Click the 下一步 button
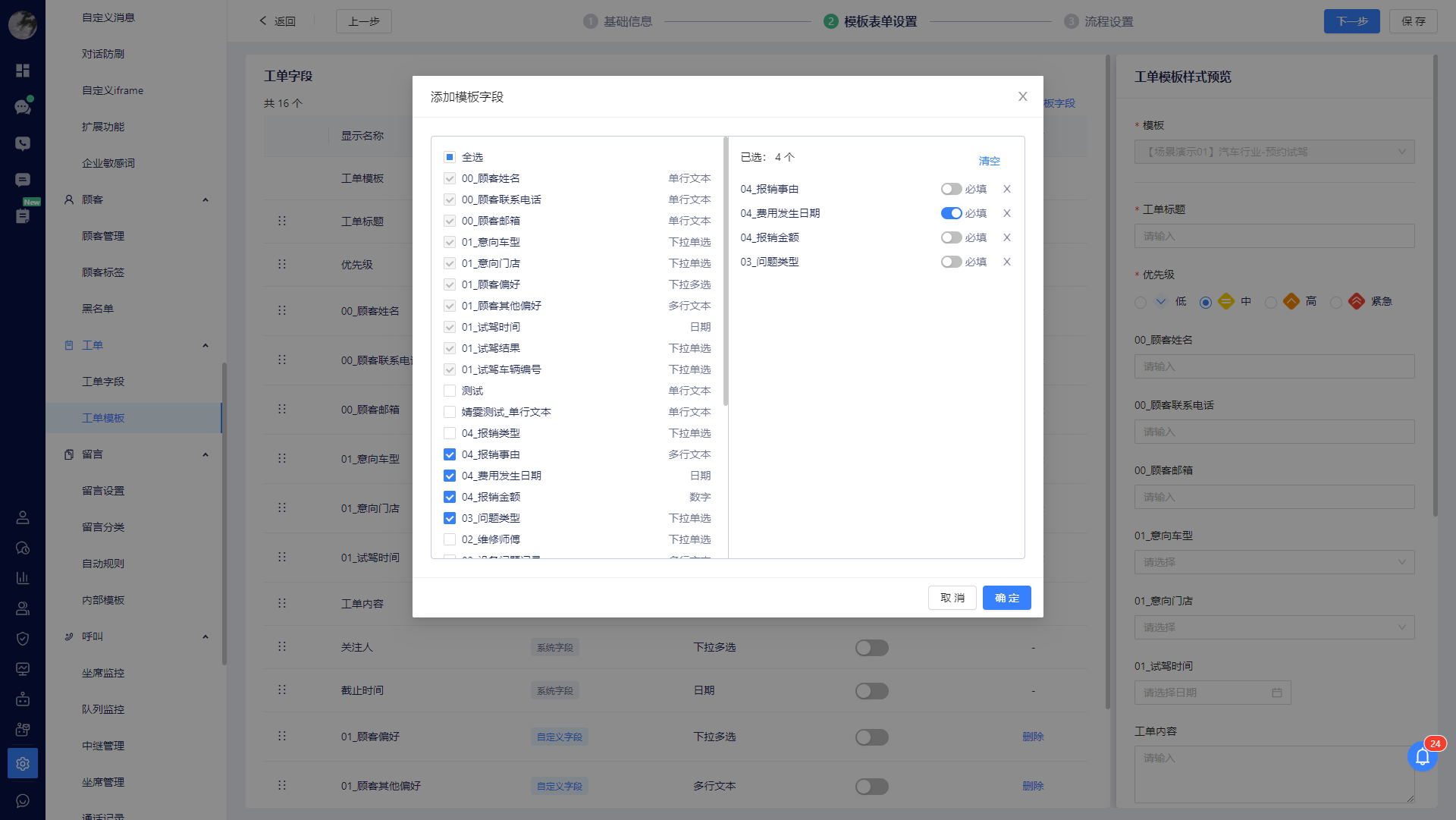Viewport: 1456px width, 820px height. click(1351, 21)
